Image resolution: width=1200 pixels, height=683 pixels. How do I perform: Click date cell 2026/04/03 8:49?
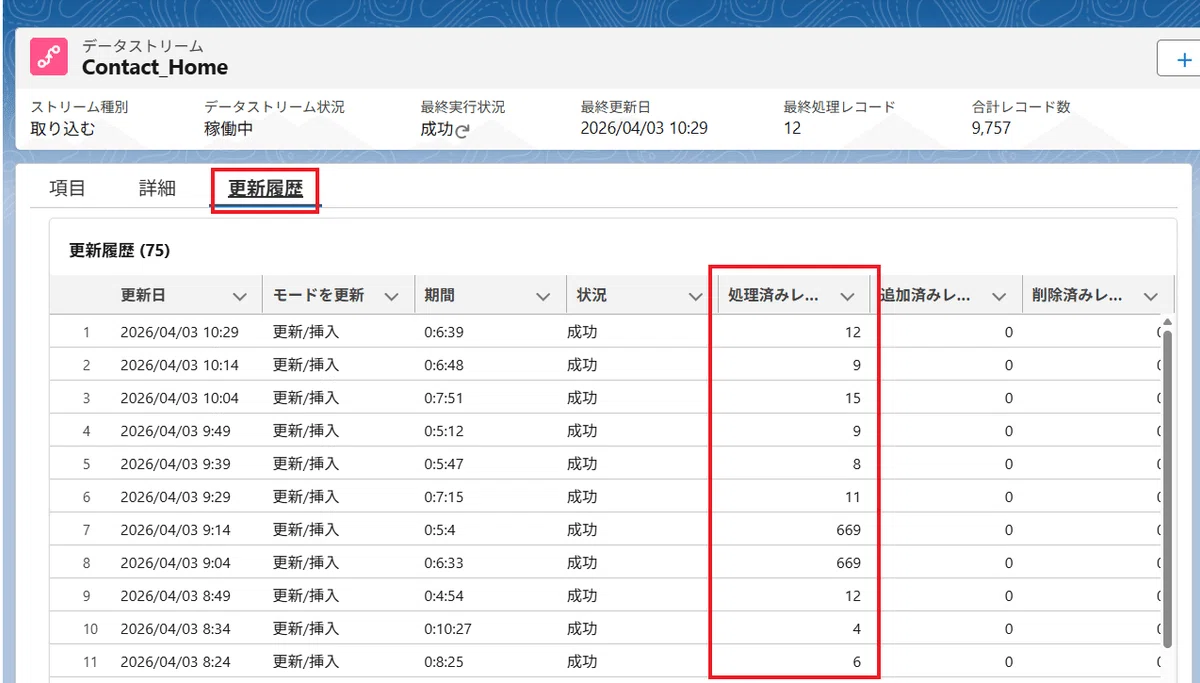pyautogui.click(x=175, y=596)
